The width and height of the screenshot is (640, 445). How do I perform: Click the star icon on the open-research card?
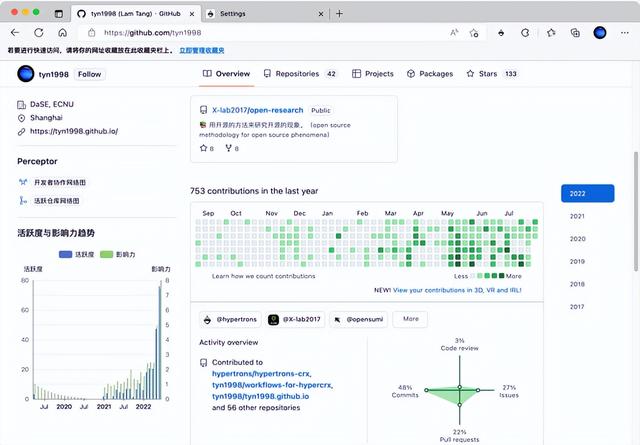point(203,148)
